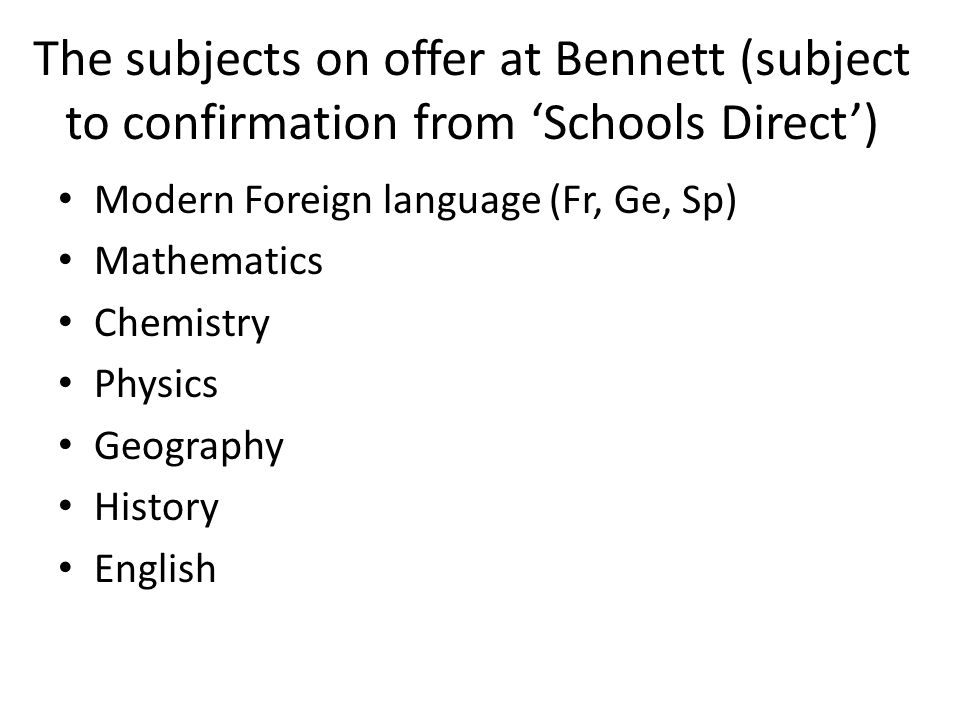Click the word Bennett in title
Screen dimensions: 960x720
click(640, 59)
